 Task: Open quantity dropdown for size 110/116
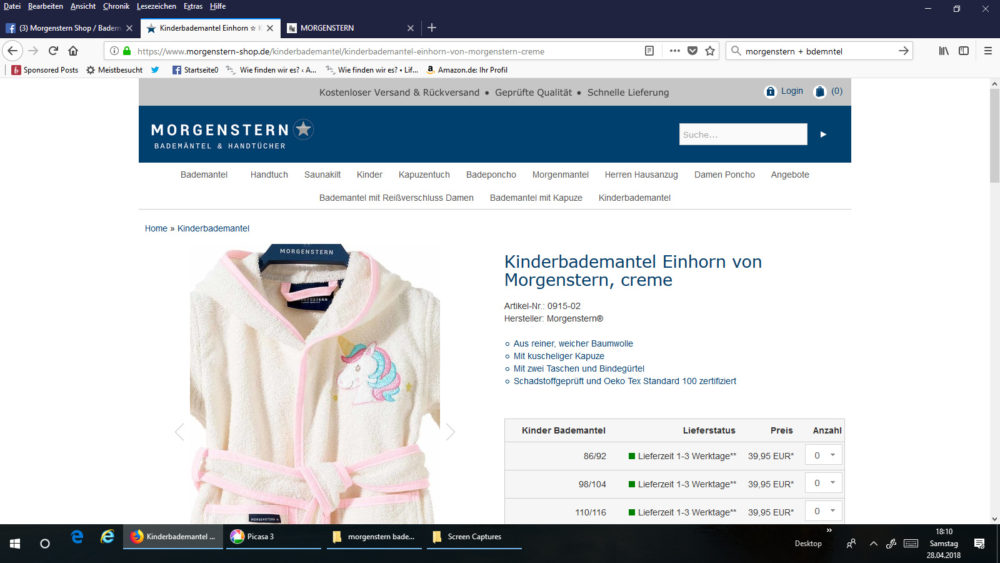(x=824, y=511)
